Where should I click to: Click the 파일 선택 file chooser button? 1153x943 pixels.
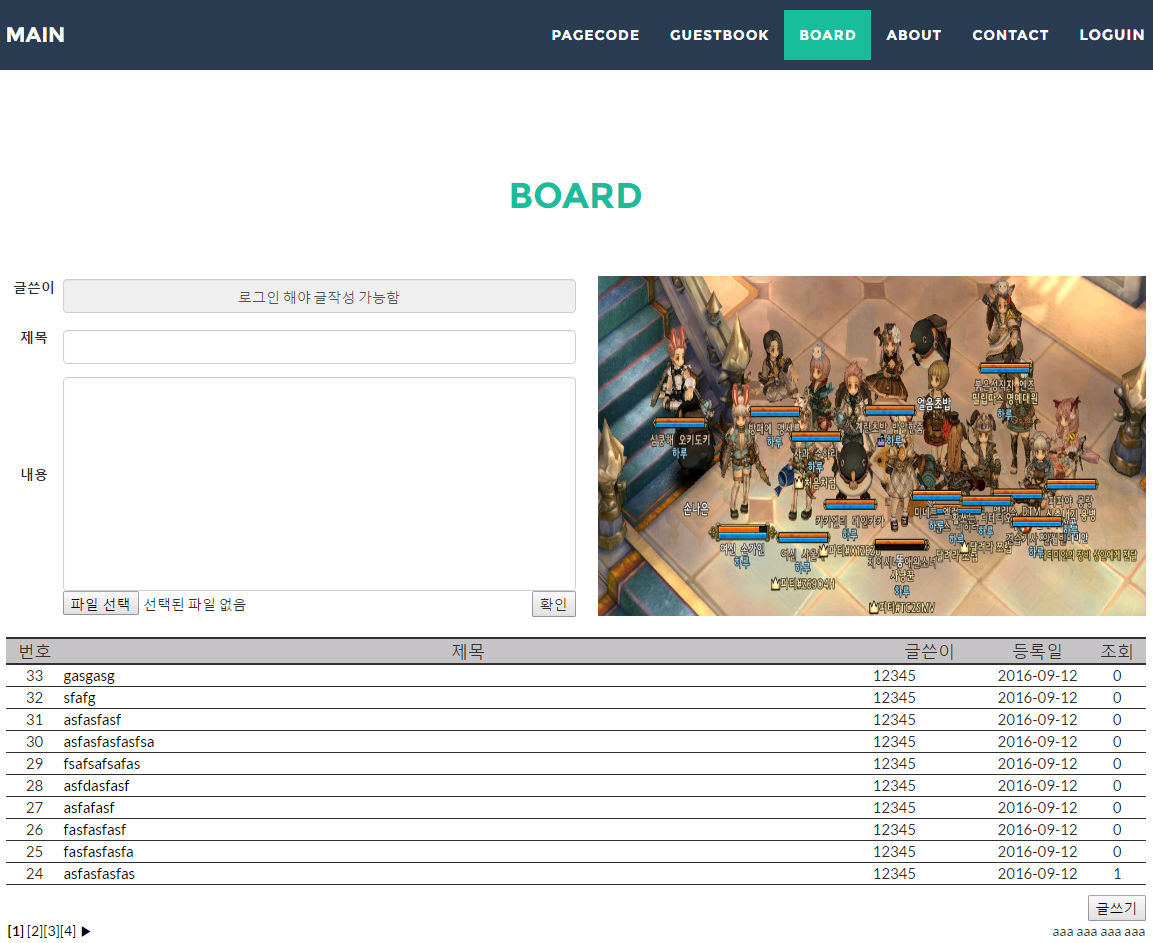[x=101, y=604]
